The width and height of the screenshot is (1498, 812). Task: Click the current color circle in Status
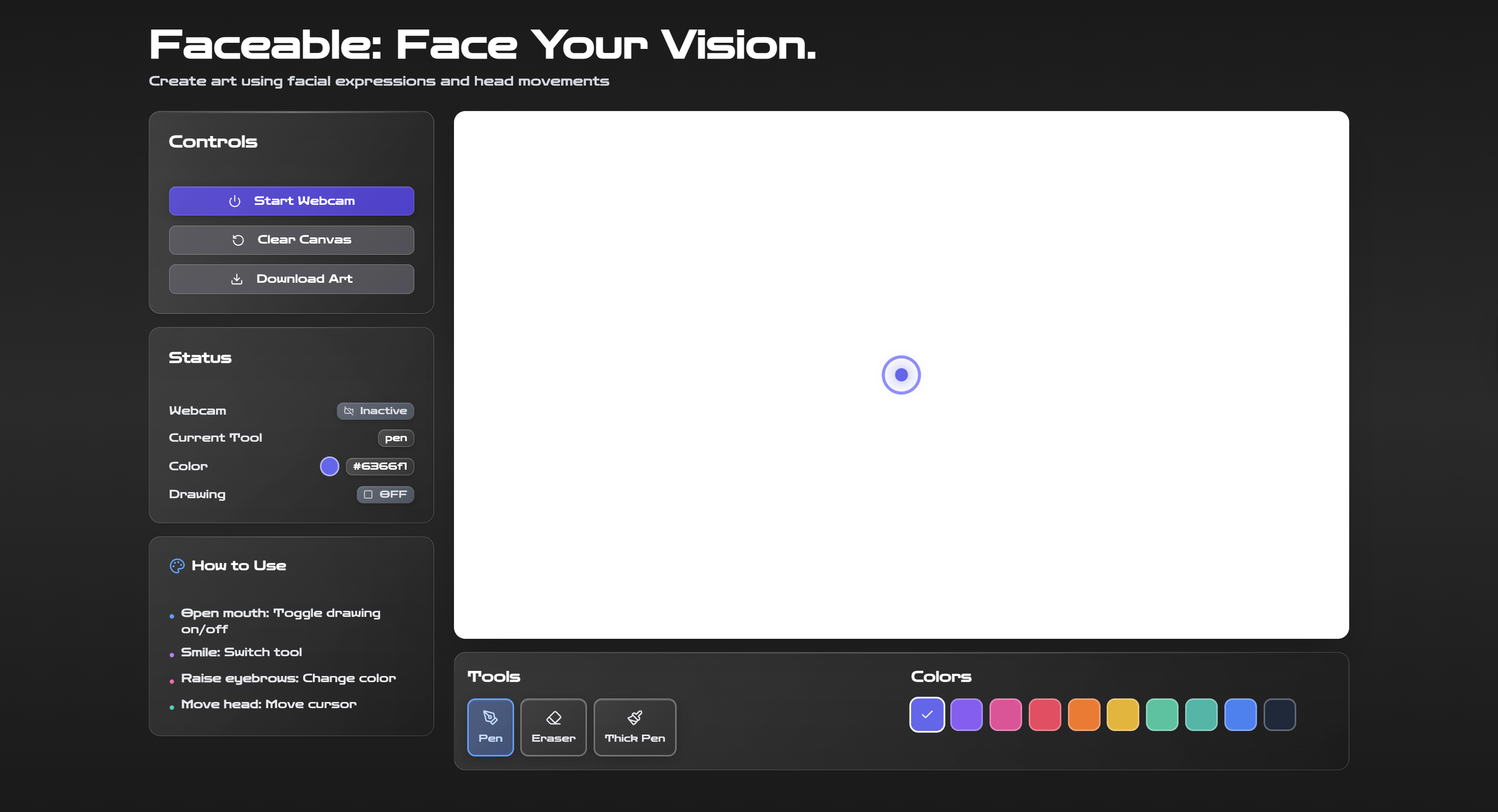point(329,466)
